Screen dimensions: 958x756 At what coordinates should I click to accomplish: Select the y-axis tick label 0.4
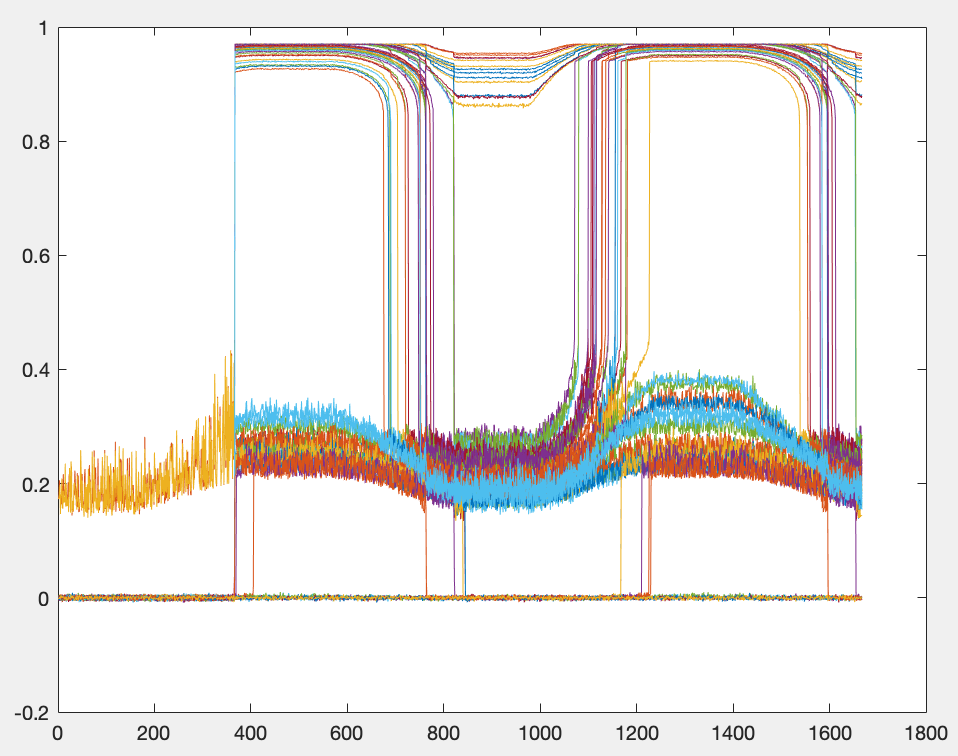(35, 370)
